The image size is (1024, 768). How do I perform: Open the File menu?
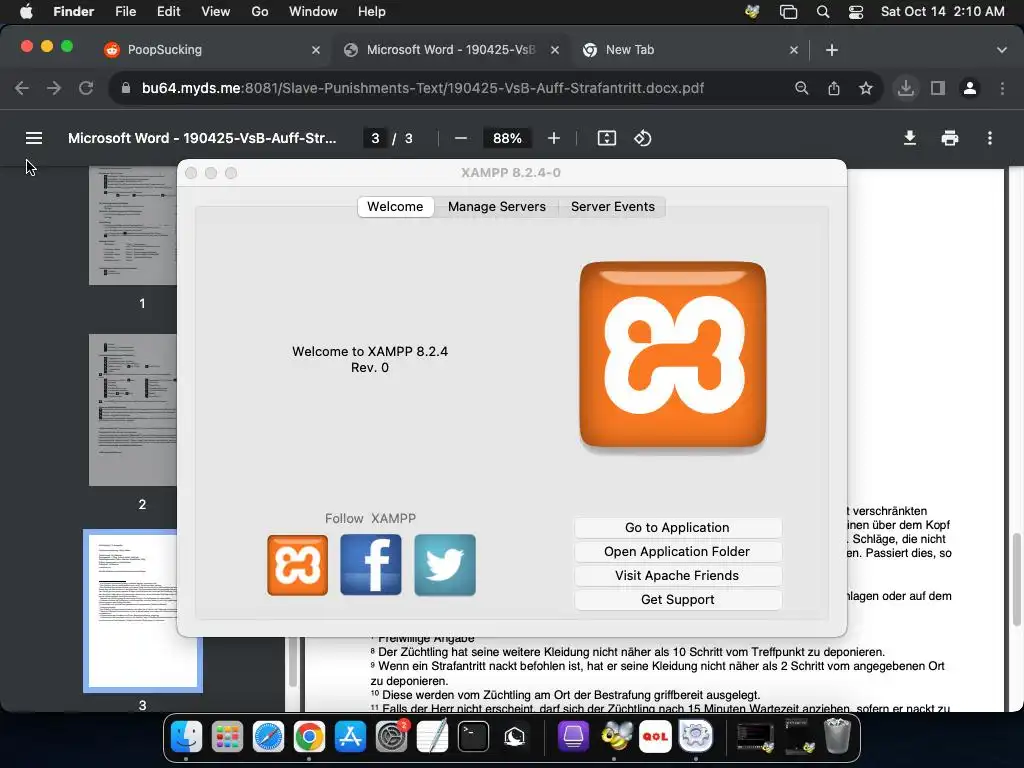125,12
